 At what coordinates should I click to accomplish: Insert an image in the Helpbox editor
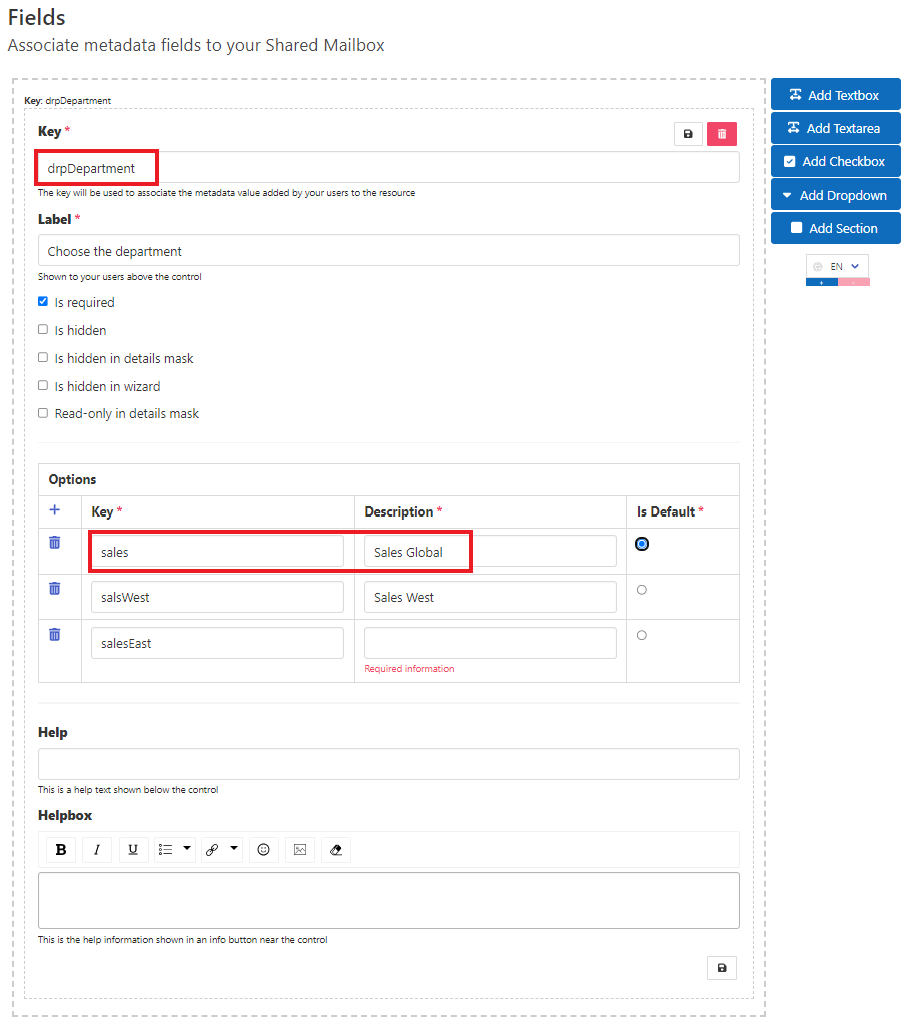[x=299, y=850]
